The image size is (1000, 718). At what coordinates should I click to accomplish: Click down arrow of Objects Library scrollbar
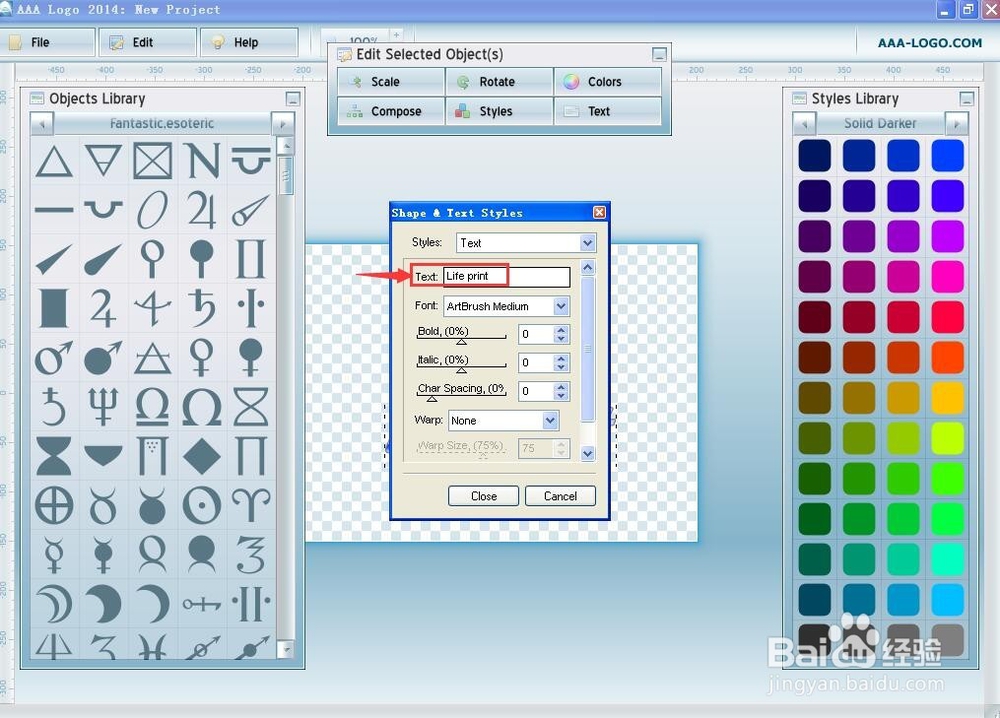click(x=286, y=649)
